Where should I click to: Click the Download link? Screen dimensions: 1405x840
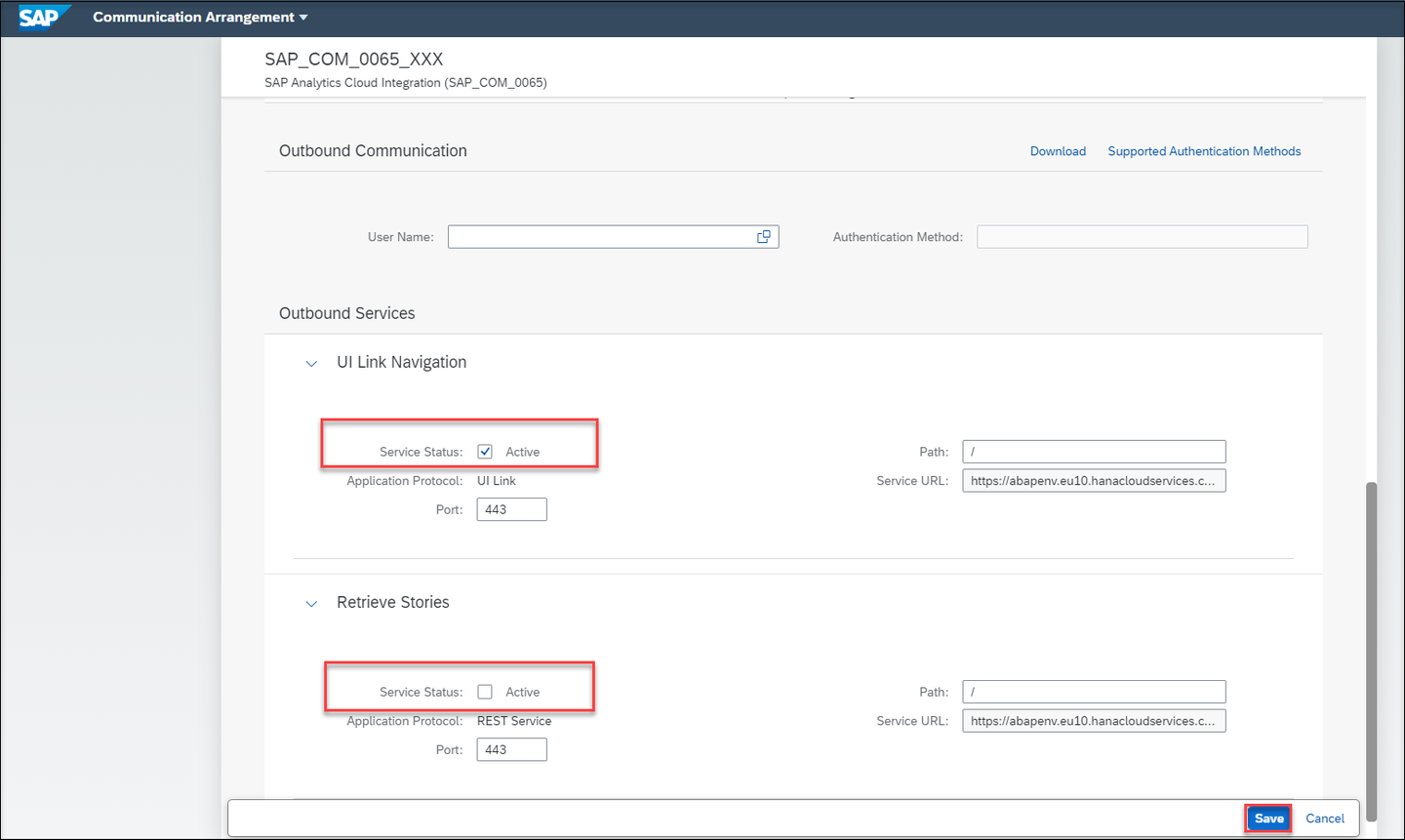tap(1058, 151)
